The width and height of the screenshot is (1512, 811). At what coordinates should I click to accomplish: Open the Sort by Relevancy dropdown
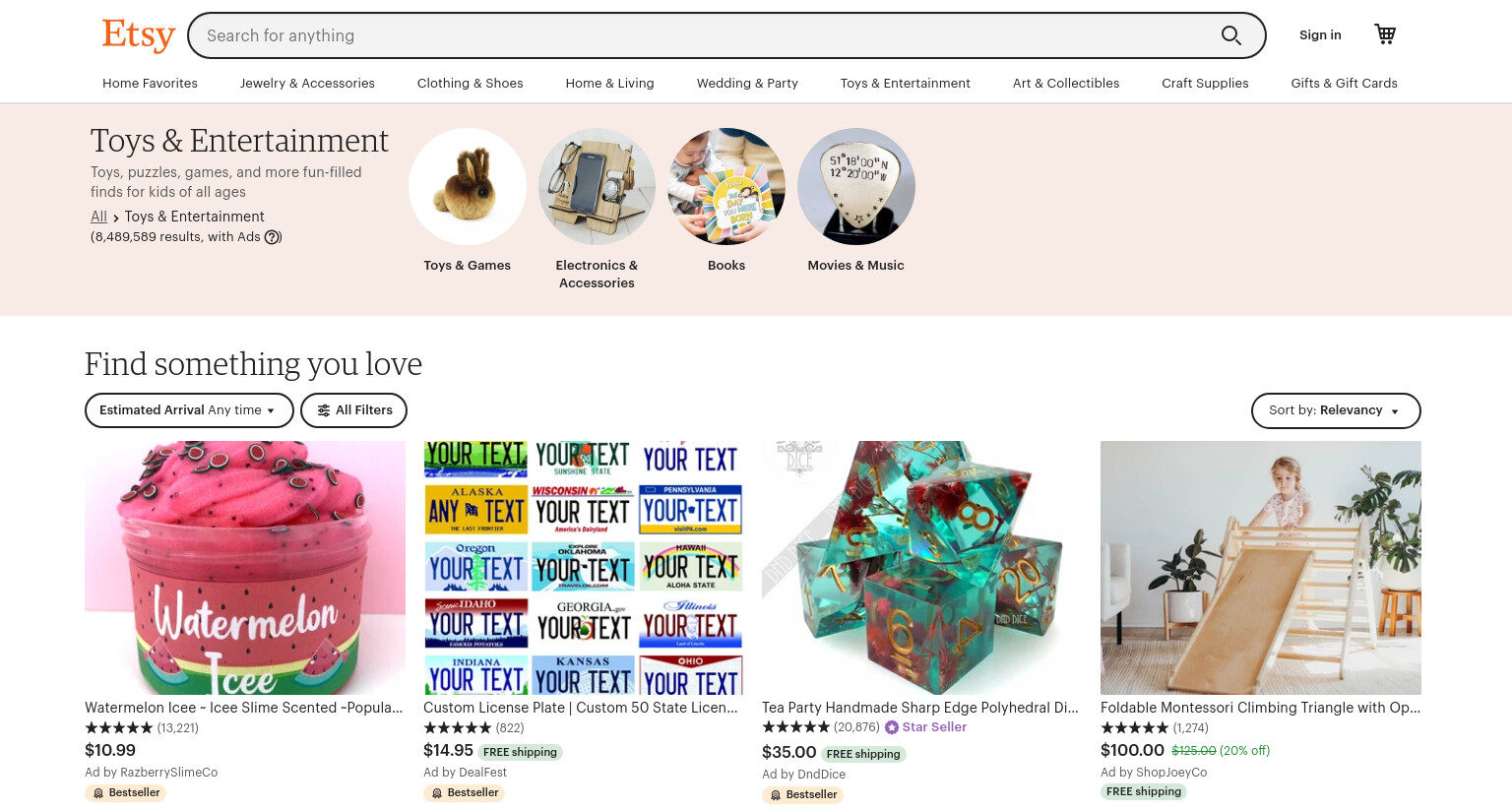[x=1336, y=410]
